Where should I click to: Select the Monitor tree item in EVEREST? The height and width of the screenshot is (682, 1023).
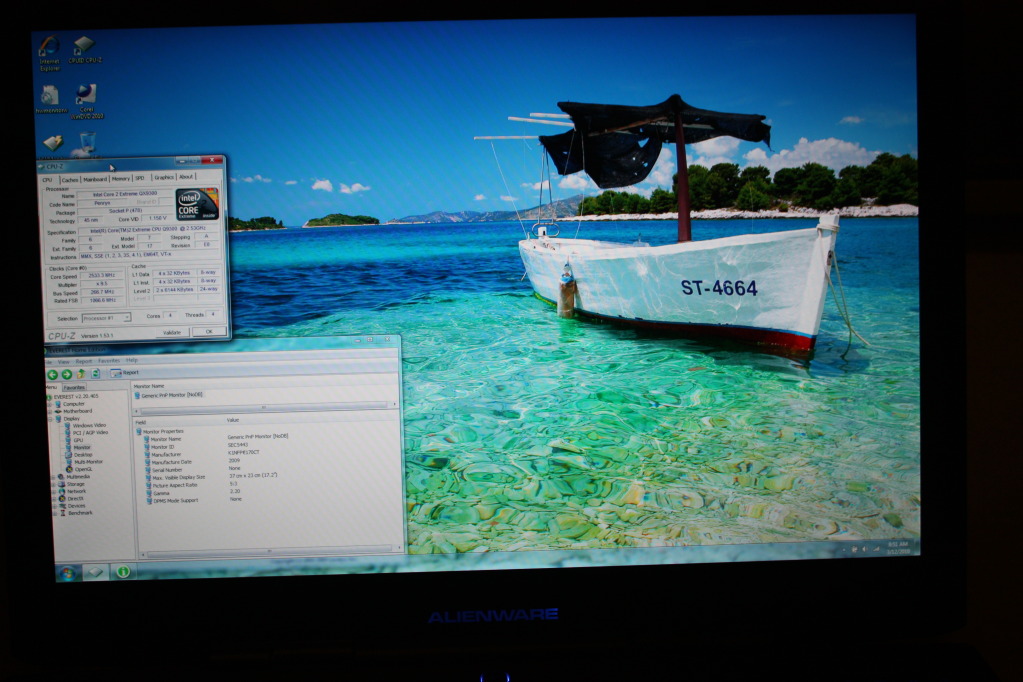[82, 448]
